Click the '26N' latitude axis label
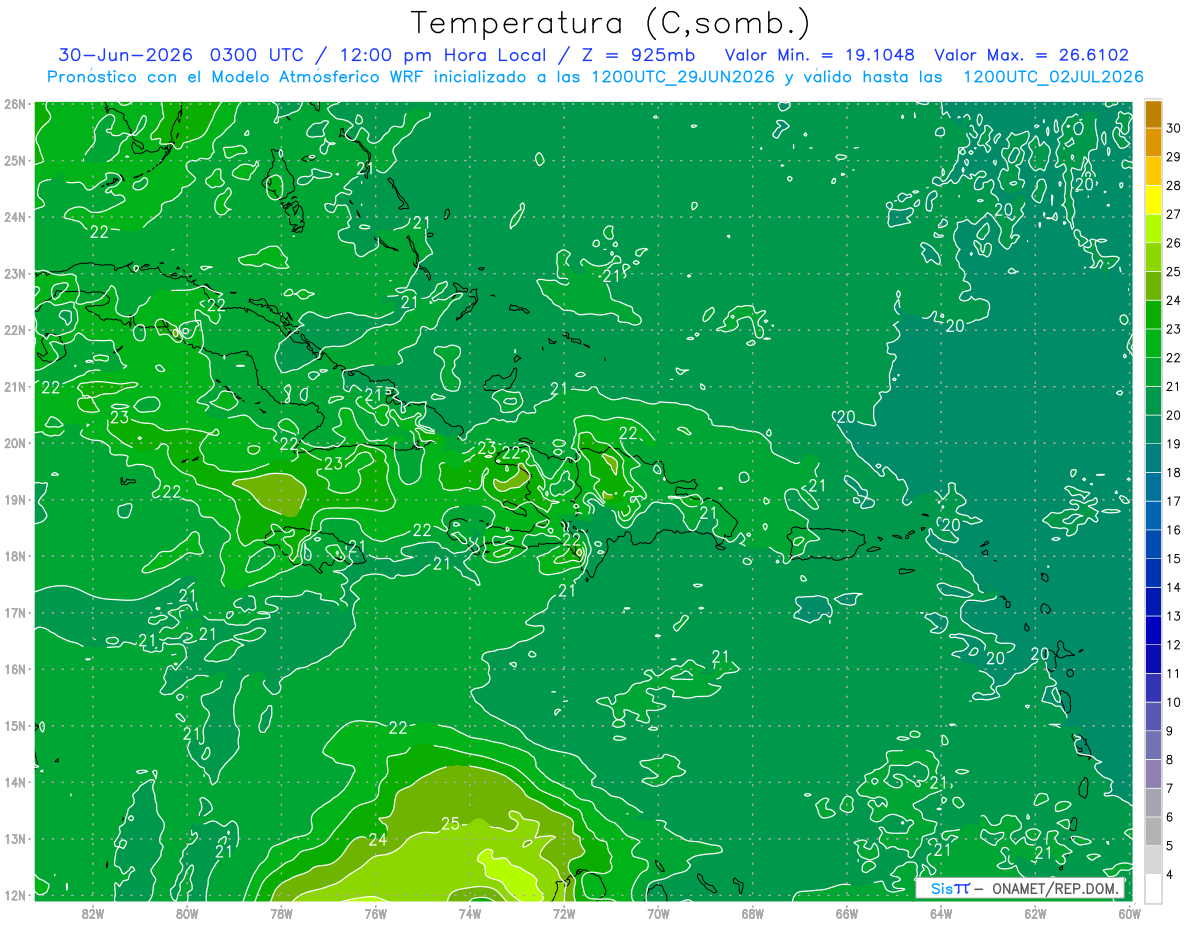The width and height of the screenshot is (1200, 927). (x=15, y=104)
